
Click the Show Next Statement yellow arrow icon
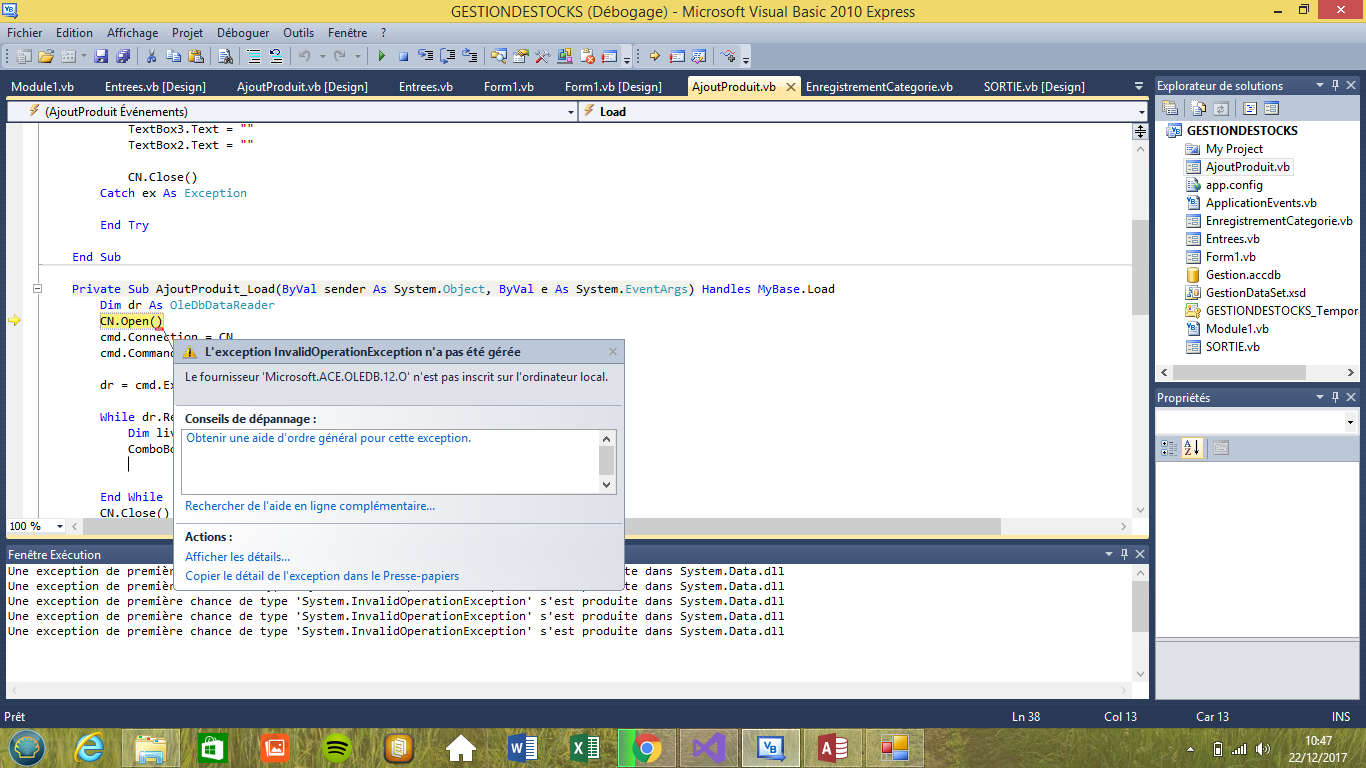pyautogui.click(x=654, y=56)
